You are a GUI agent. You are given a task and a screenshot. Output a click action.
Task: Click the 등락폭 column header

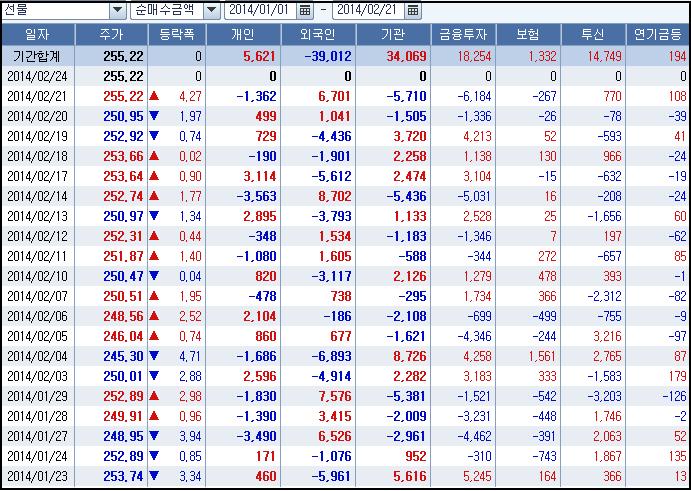click(x=177, y=34)
